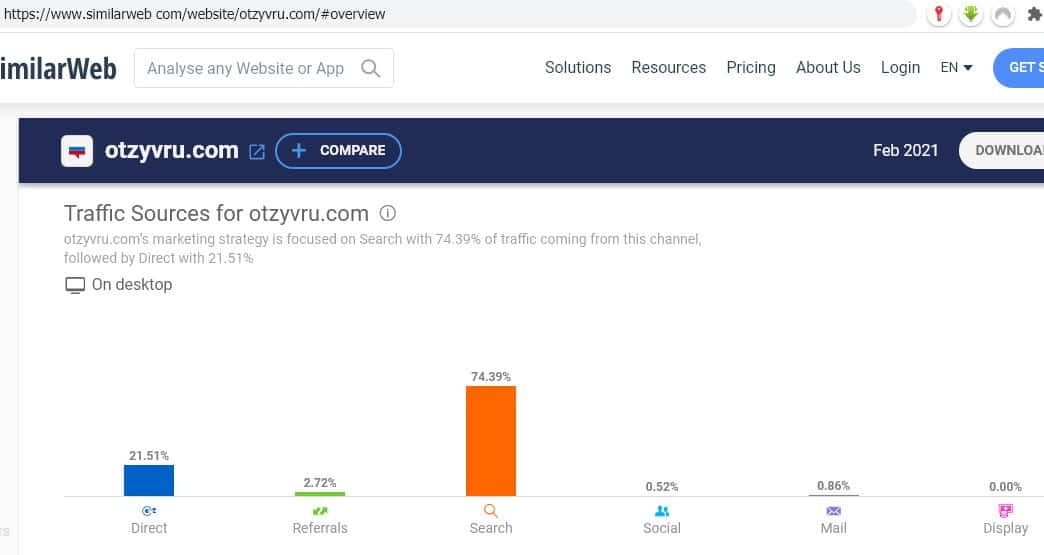This screenshot has width=1044, height=555.
Task: Click the Direct traffic icon
Action: click(x=149, y=510)
